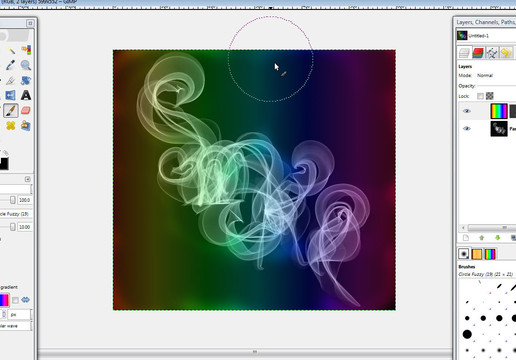Hide the rainbow gradient layer
The height and width of the screenshot is (360, 516).
467,111
